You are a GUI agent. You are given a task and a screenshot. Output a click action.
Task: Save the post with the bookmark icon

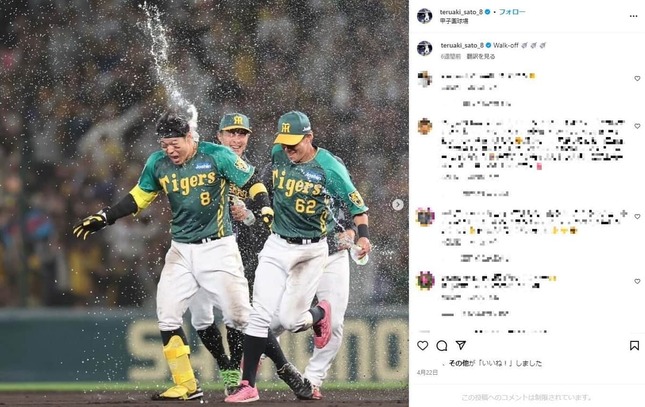634,345
